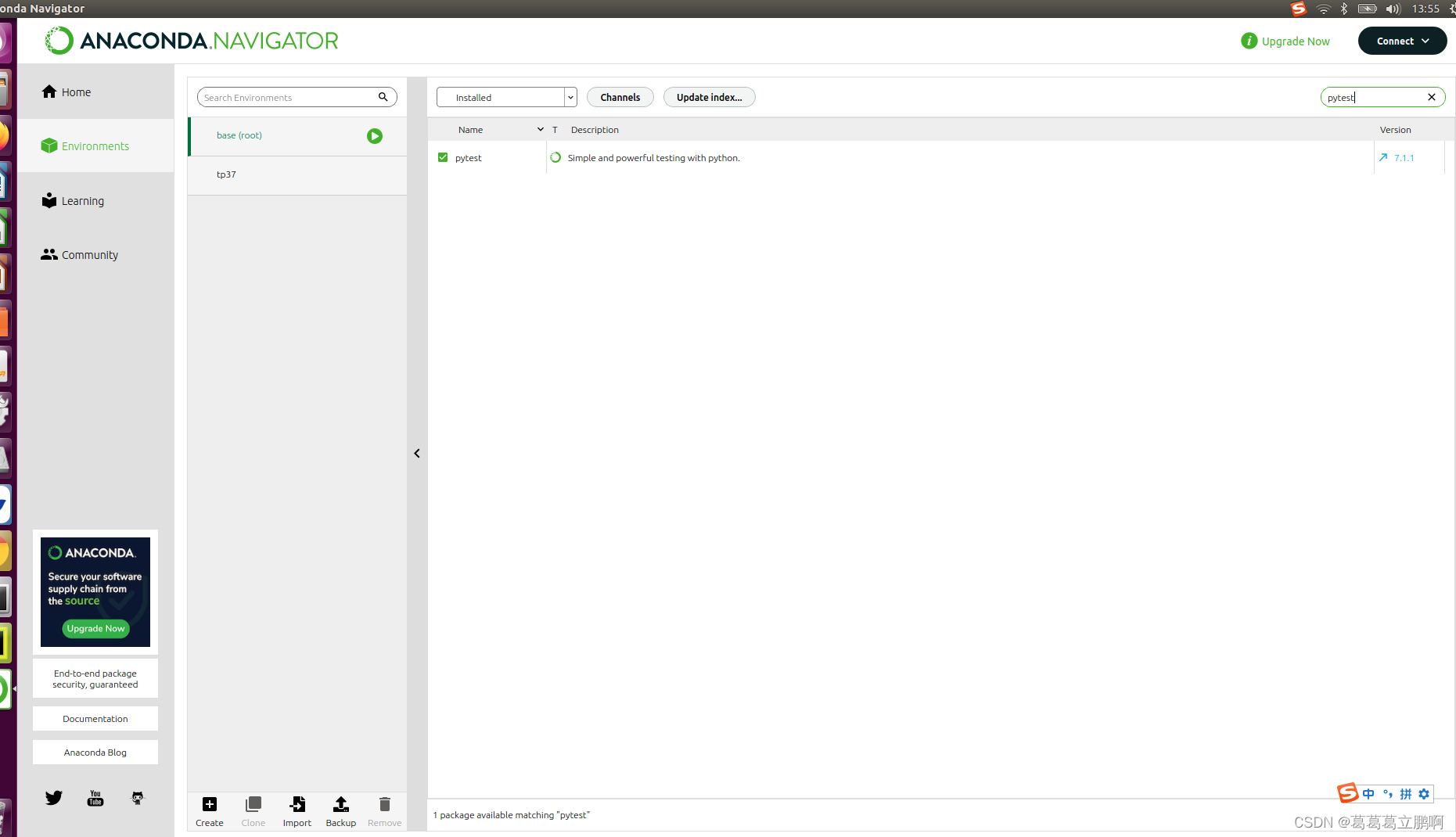Screen dimensions: 1456x837
Task: Click the pytest package name
Action: coord(469,158)
